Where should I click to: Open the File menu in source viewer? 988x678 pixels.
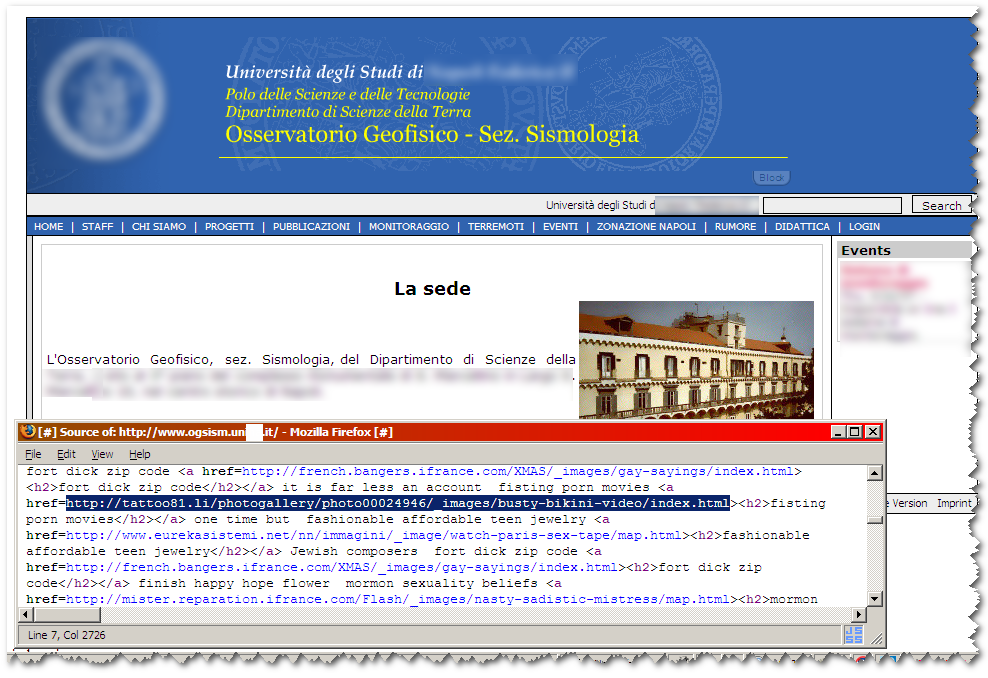pos(33,454)
